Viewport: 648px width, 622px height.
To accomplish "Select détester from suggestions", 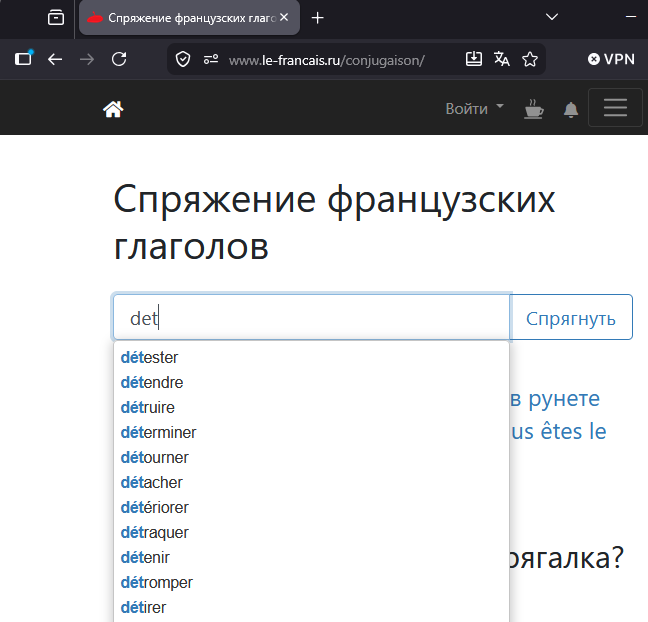I will [312, 357].
